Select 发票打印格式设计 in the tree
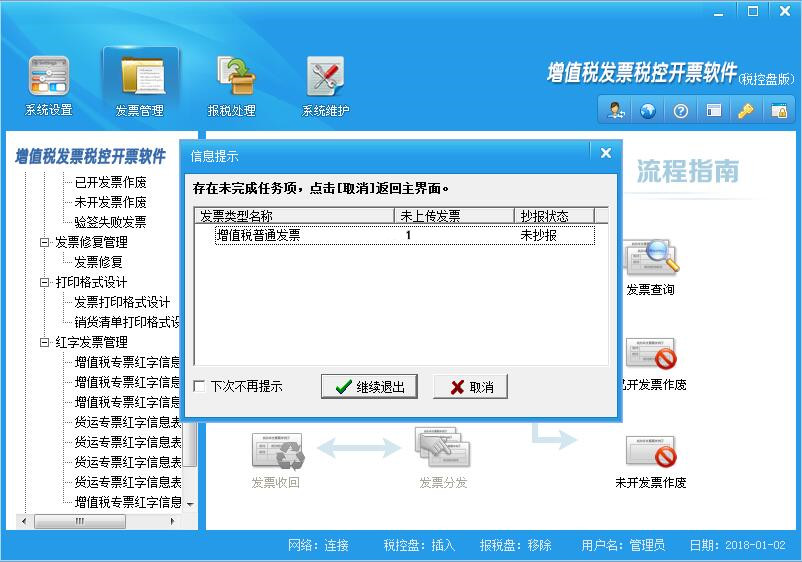The image size is (802, 562). 122,302
